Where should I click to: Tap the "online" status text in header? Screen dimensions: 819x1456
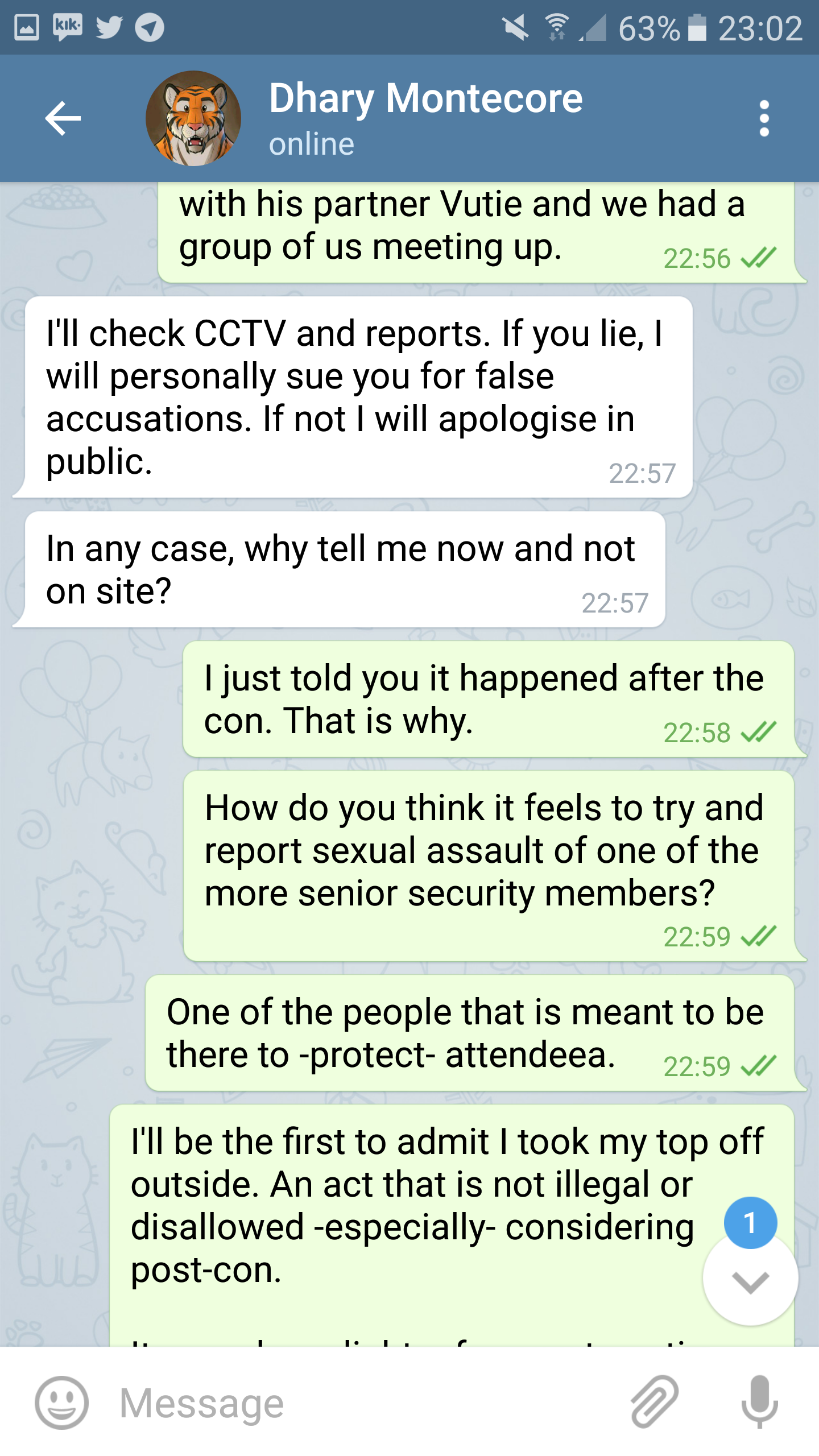click(312, 144)
